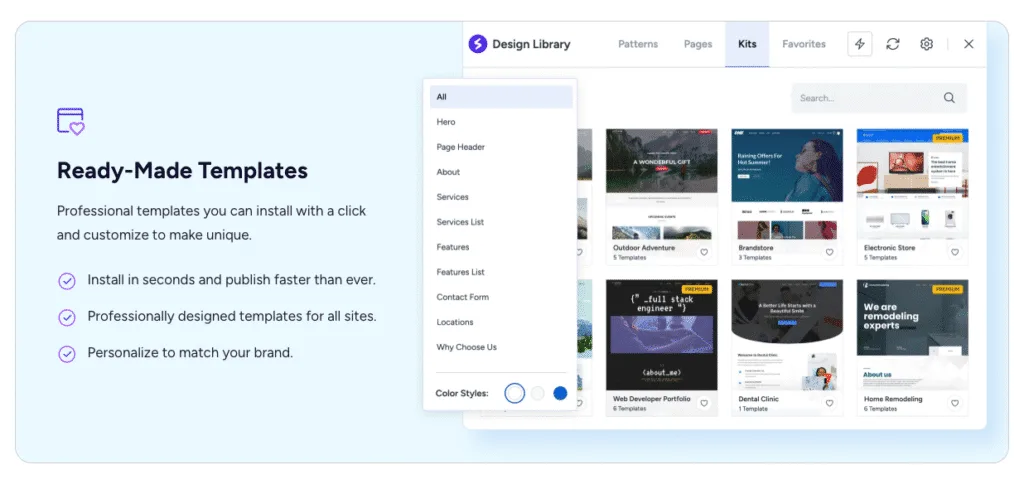Image resolution: width=1024 pixels, height=494 pixels.
Task: Click the Color Styles label
Action: click(x=462, y=393)
